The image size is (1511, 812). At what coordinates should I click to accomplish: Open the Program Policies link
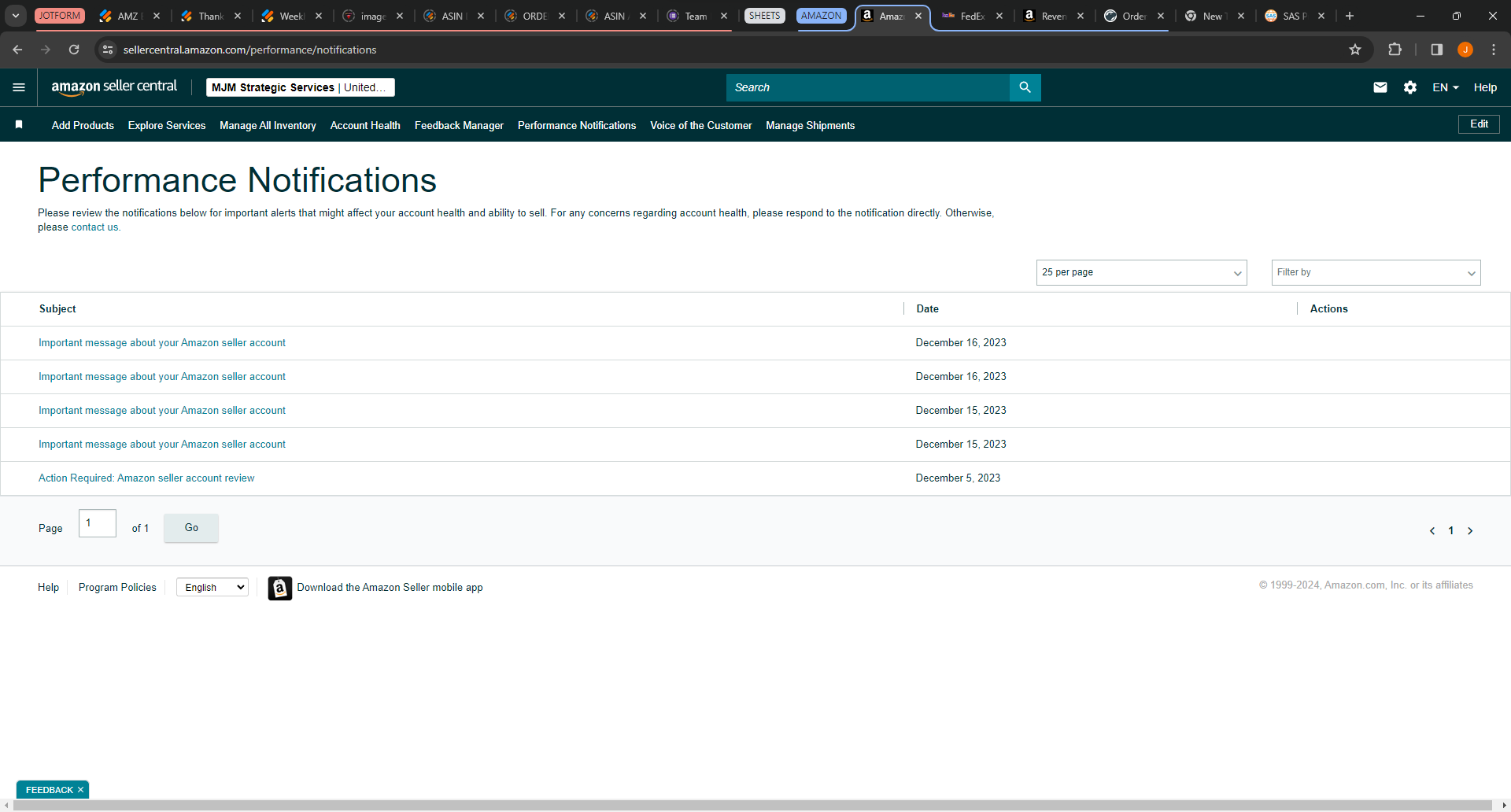tap(117, 588)
